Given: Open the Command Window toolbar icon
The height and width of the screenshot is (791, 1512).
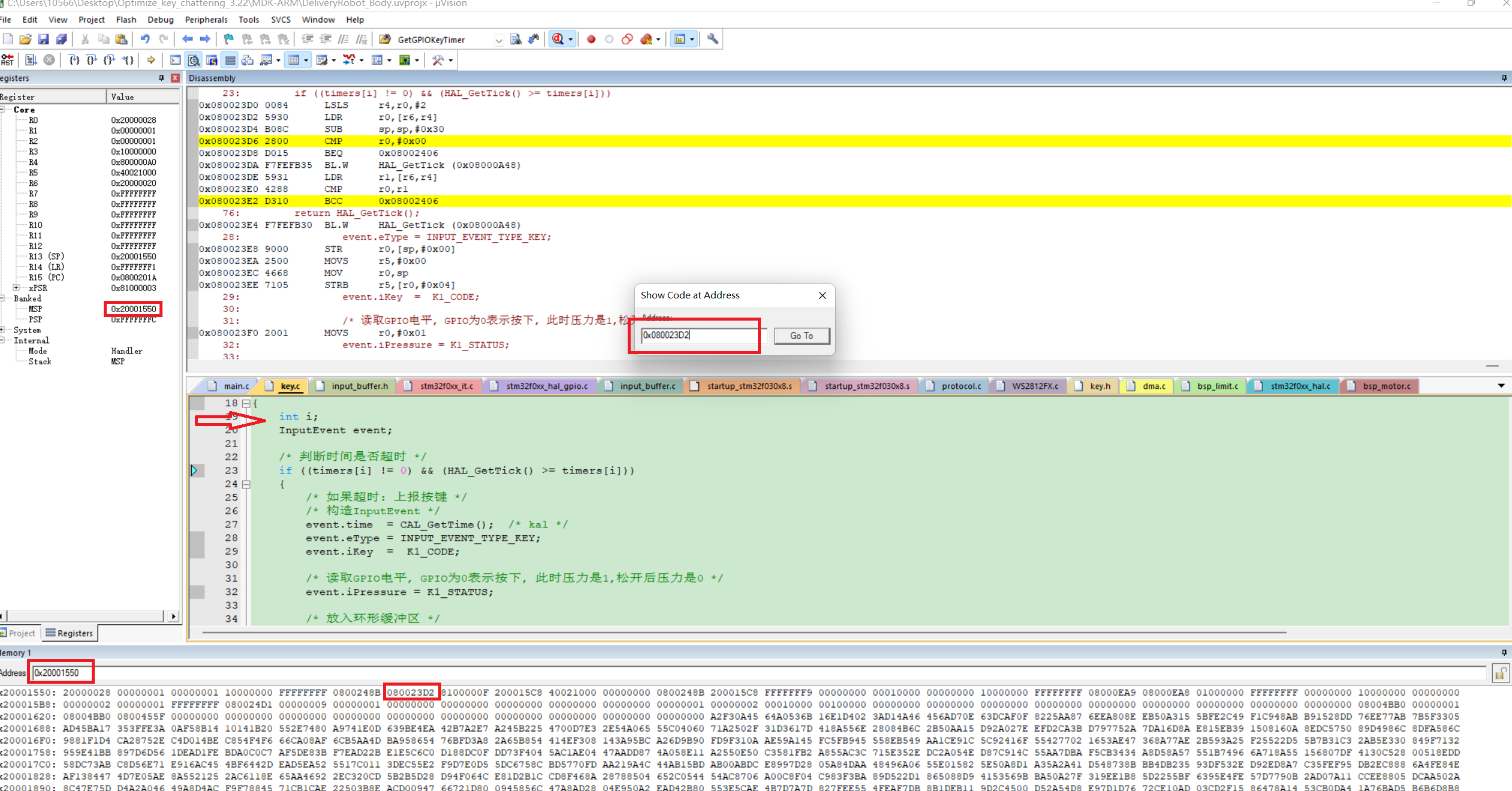Looking at the screenshot, I should [174, 60].
